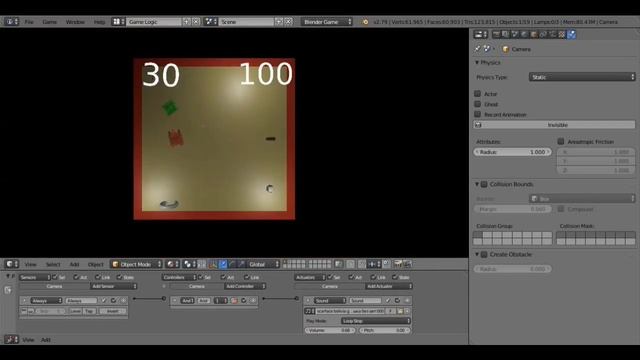
Task: Open the screen layout browse icon
Action: (118, 22)
